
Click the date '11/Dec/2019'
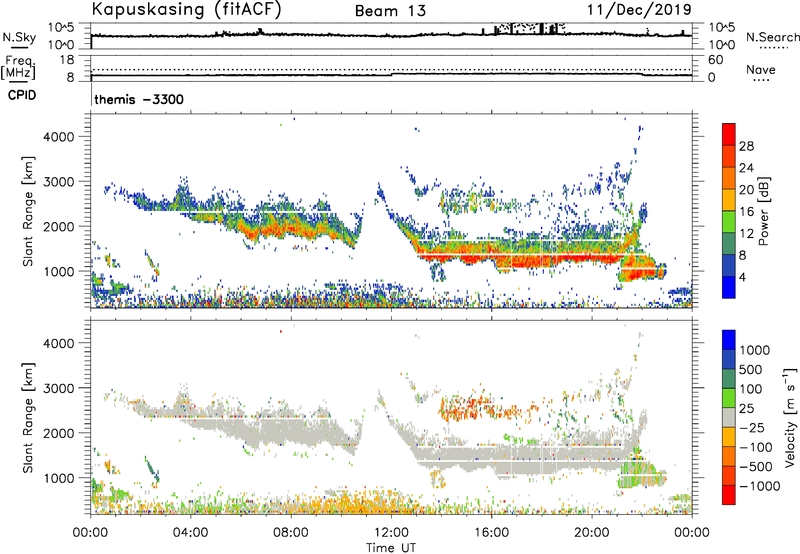pyautogui.click(x=639, y=9)
